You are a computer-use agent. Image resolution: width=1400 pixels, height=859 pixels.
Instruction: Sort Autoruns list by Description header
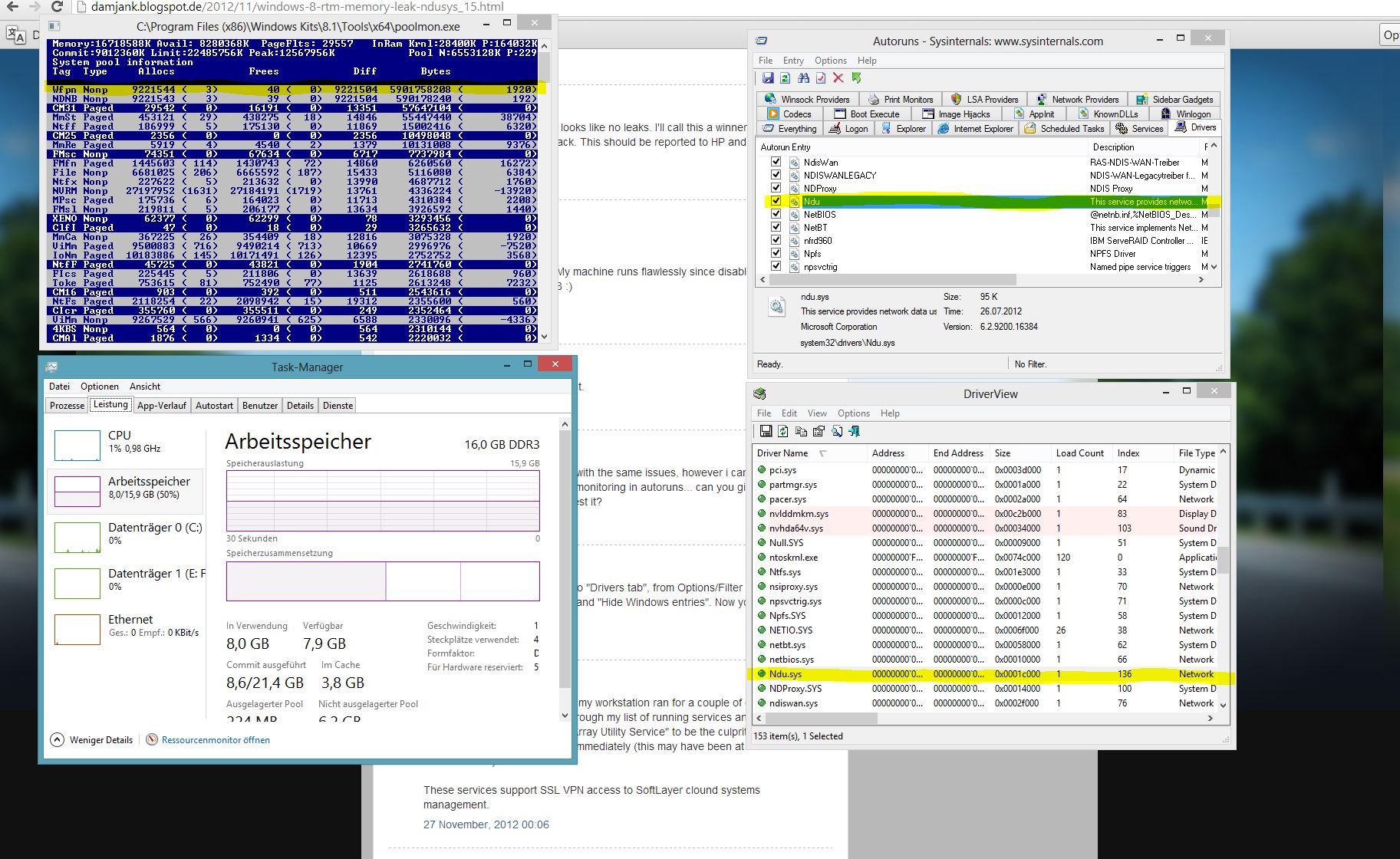click(1143, 147)
